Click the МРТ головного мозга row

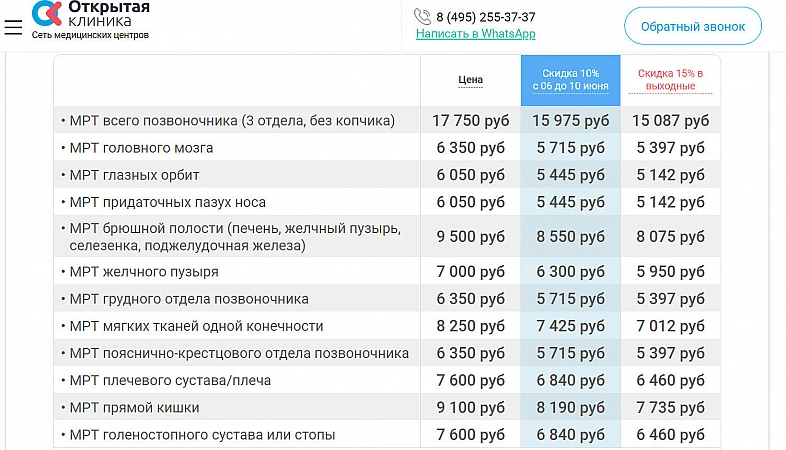[x=141, y=148]
